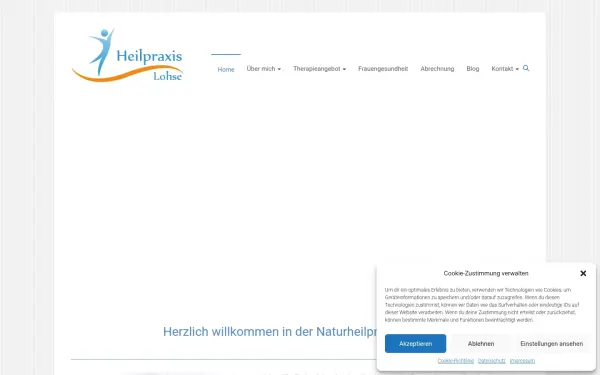Open the Frauengesundheit page

[383, 69]
